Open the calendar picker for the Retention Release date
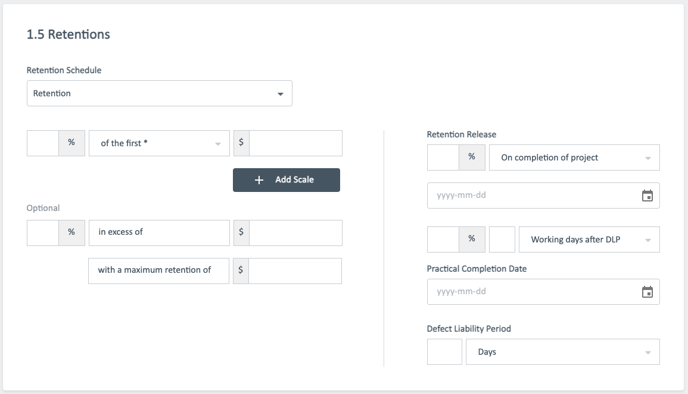Screen dimensions: 688x394 (647, 196)
